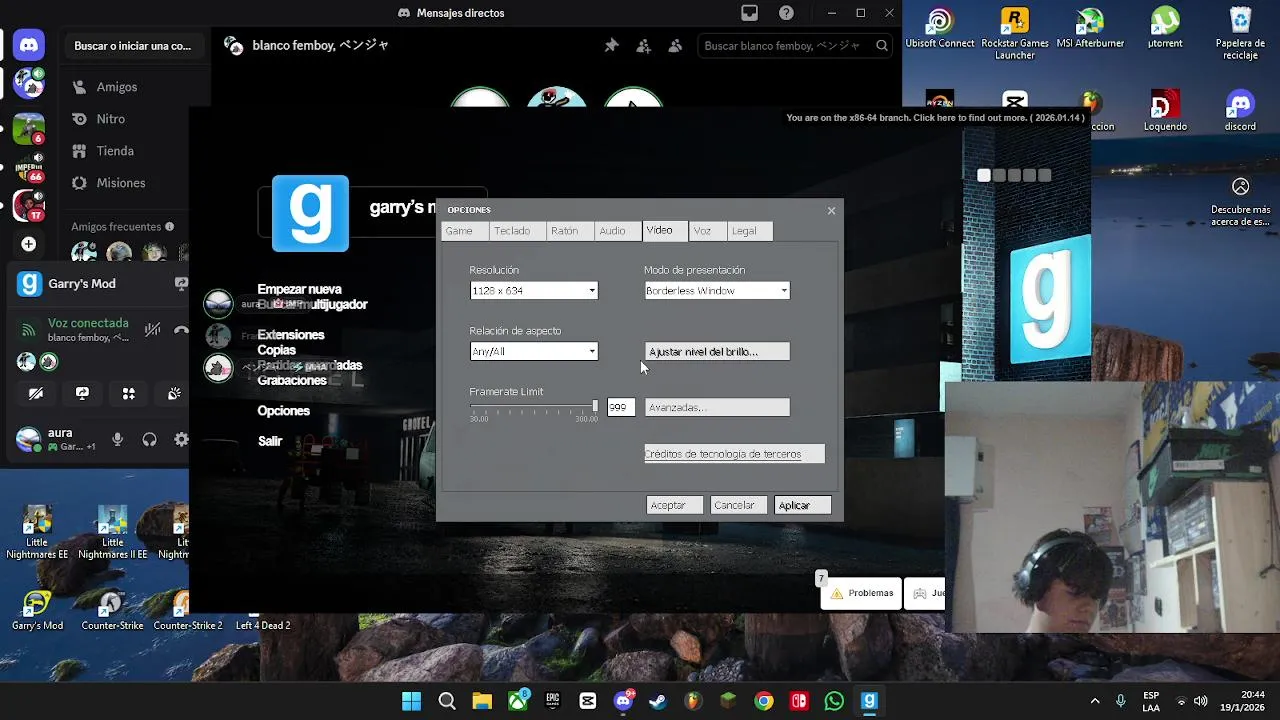The image size is (1280, 720).
Task: Click Salir in Garry's Mod menu
Action: tap(270, 441)
